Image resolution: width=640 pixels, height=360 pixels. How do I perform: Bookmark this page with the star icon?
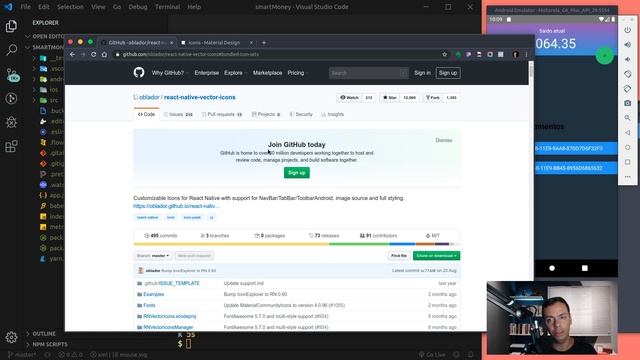pos(444,54)
